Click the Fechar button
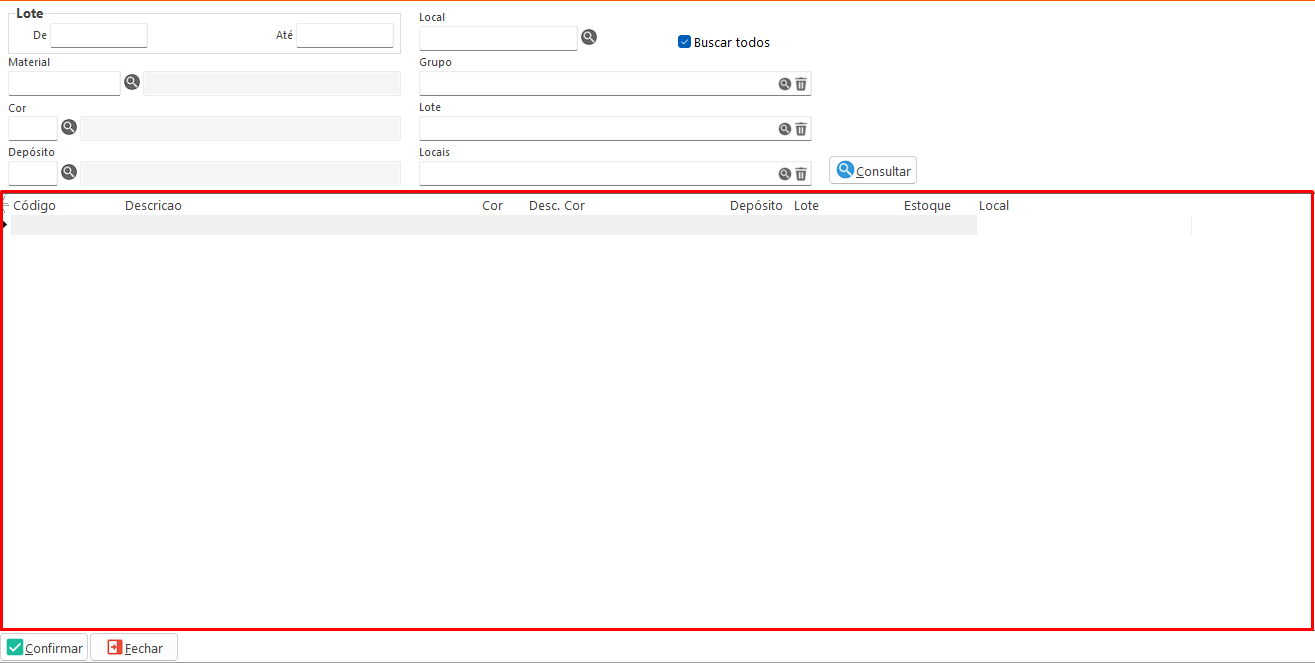Image resolution: width=1315 pixels, height=663 pixels. click(x=134, y=648)
